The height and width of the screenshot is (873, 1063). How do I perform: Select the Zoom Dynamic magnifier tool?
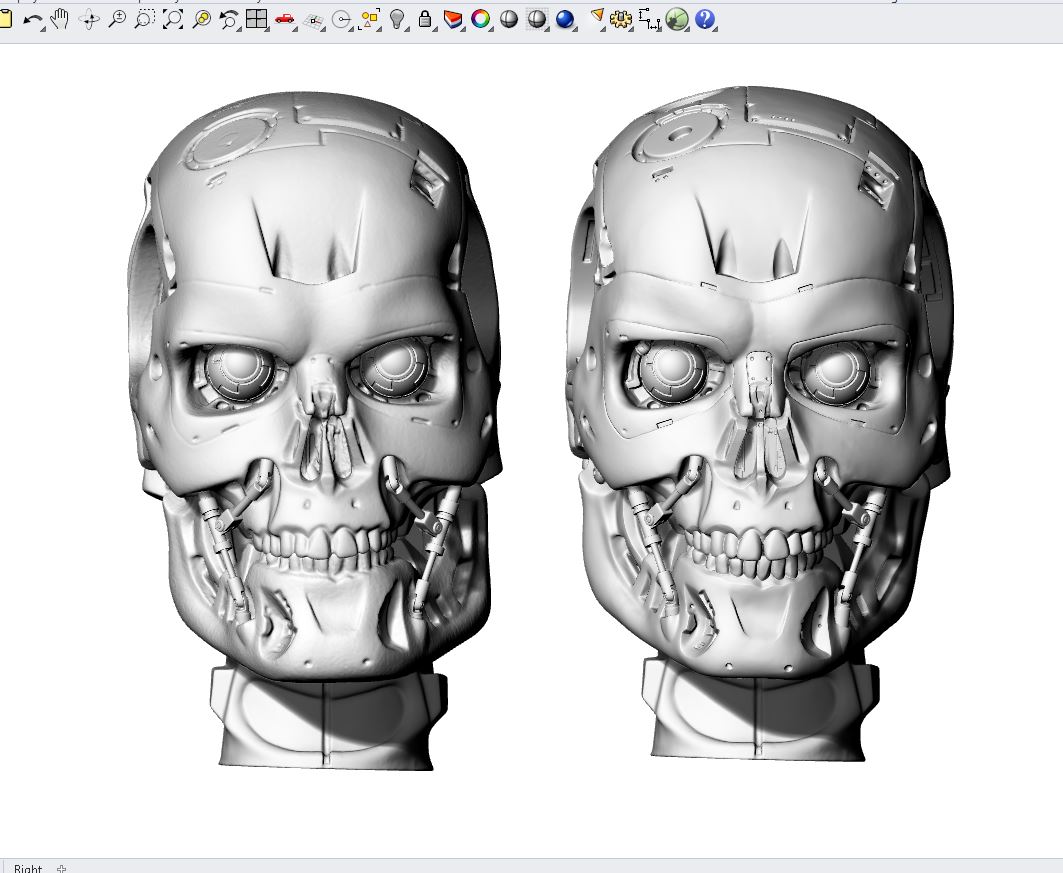117,19
